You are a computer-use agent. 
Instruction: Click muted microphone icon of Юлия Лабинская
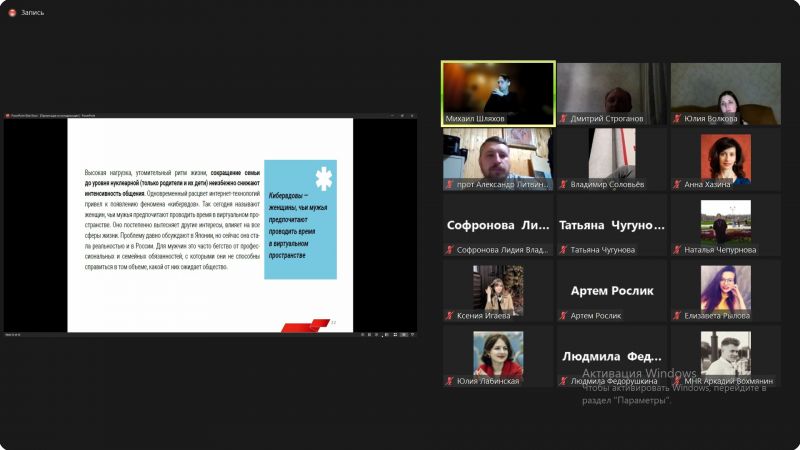[x=449, y=381]
